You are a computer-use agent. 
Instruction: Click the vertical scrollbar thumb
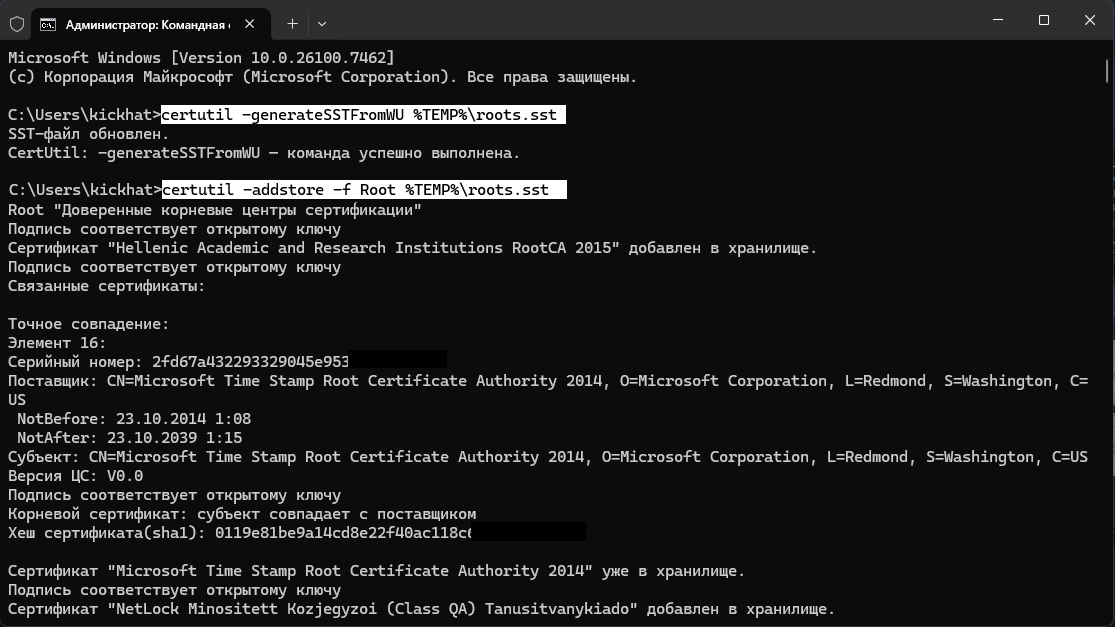click(x=1107, y=70)
